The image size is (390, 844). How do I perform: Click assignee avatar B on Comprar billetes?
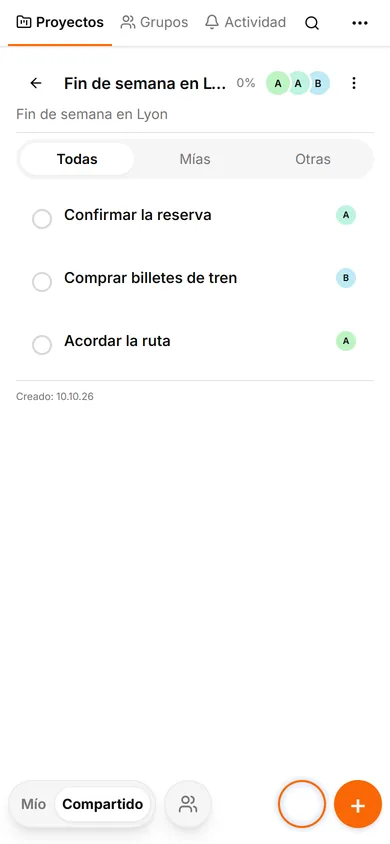[346, 278]
